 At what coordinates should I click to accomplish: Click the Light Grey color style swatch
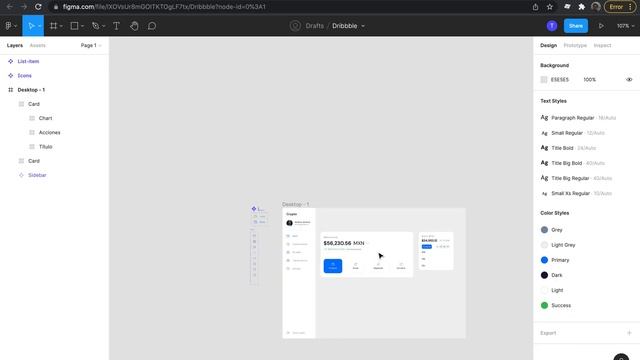tap(544, 245)
